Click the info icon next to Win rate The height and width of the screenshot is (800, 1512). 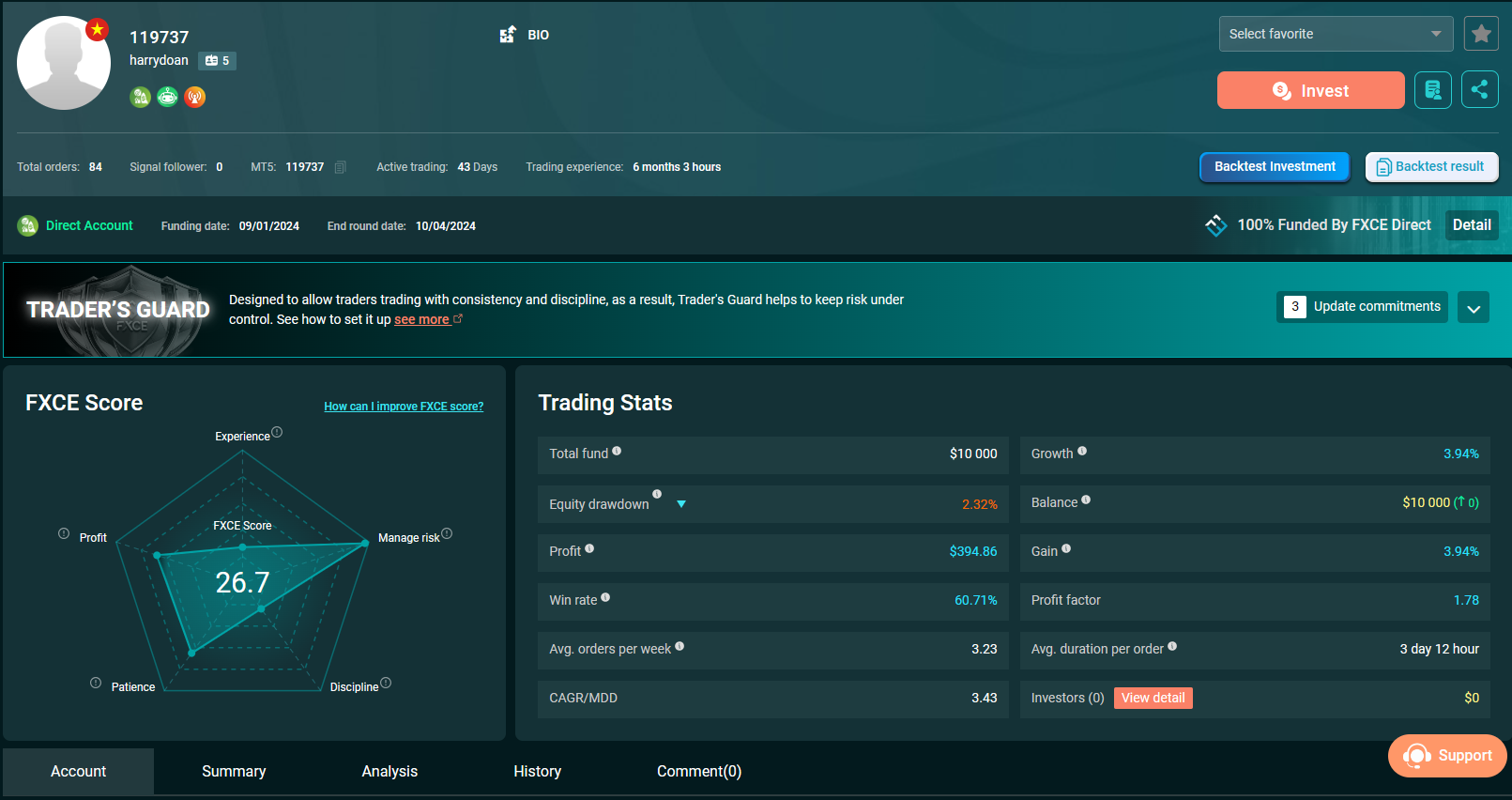[605, 597]
